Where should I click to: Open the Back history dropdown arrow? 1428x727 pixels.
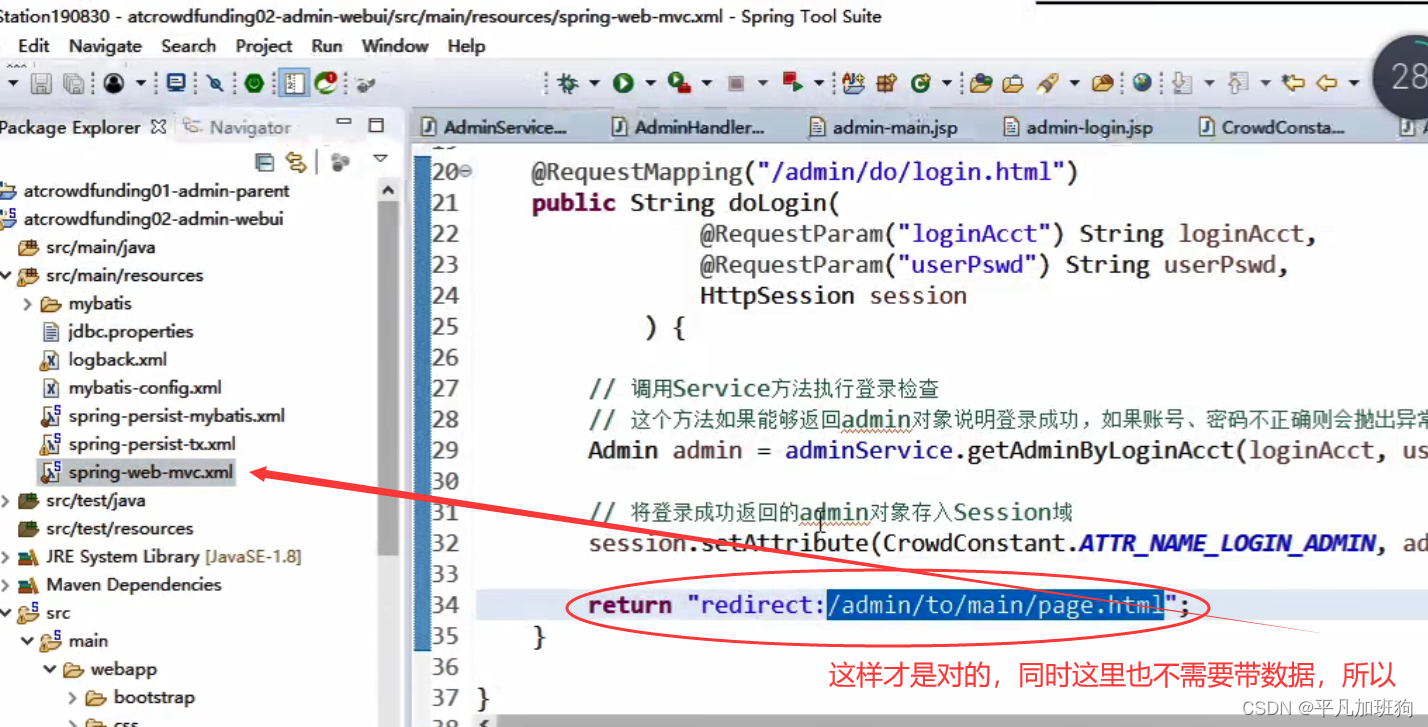point(1353,84)
